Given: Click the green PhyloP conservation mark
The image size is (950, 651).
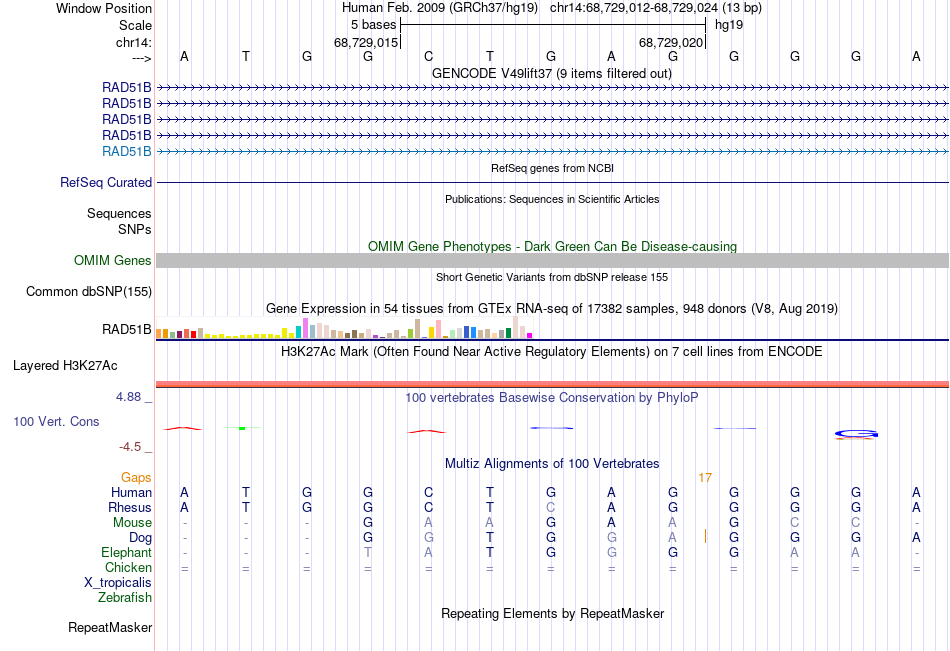Looking at the screenshot, I should tap(242, 428).
